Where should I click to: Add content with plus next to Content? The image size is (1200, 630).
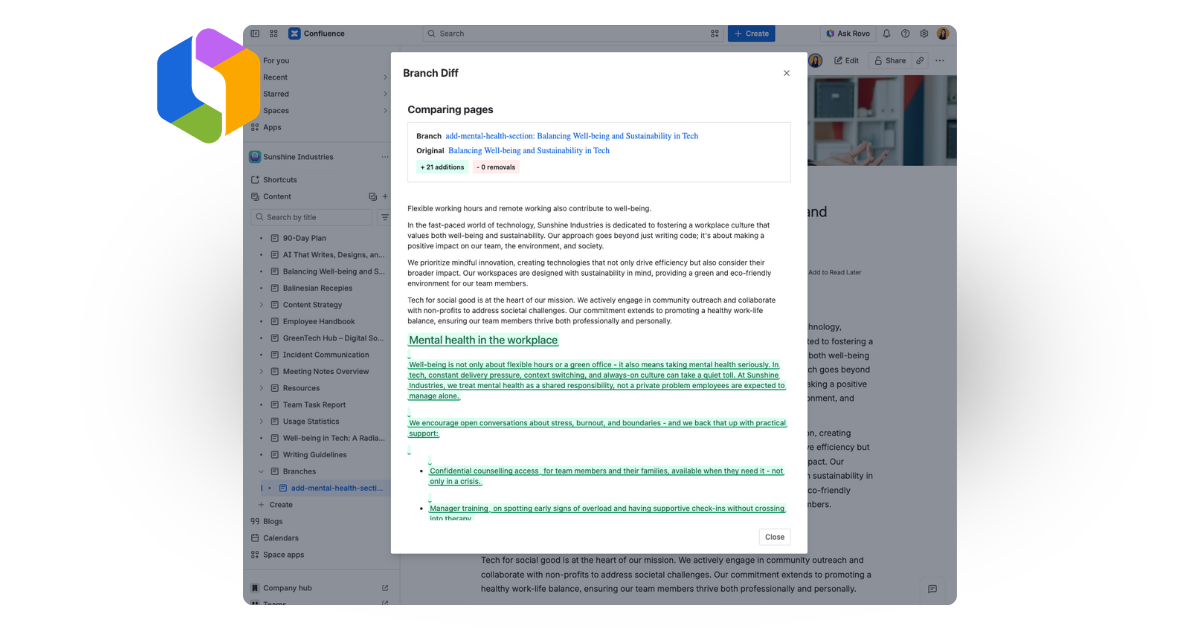click(x=386, y=197)
